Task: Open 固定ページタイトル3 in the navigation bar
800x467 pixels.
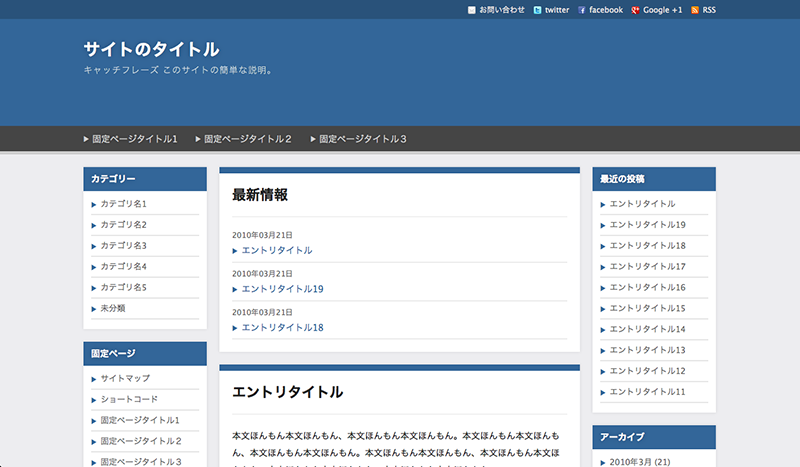Action: [363, 139]
